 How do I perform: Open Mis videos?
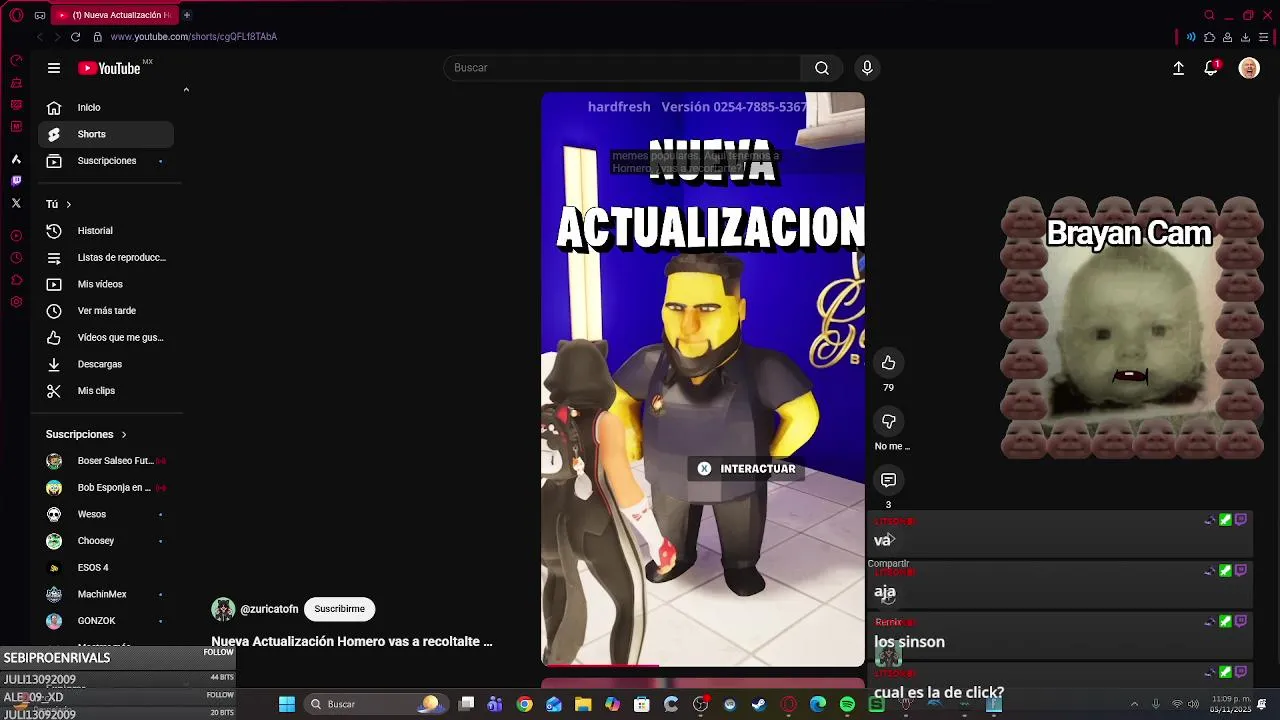[106, 284]
